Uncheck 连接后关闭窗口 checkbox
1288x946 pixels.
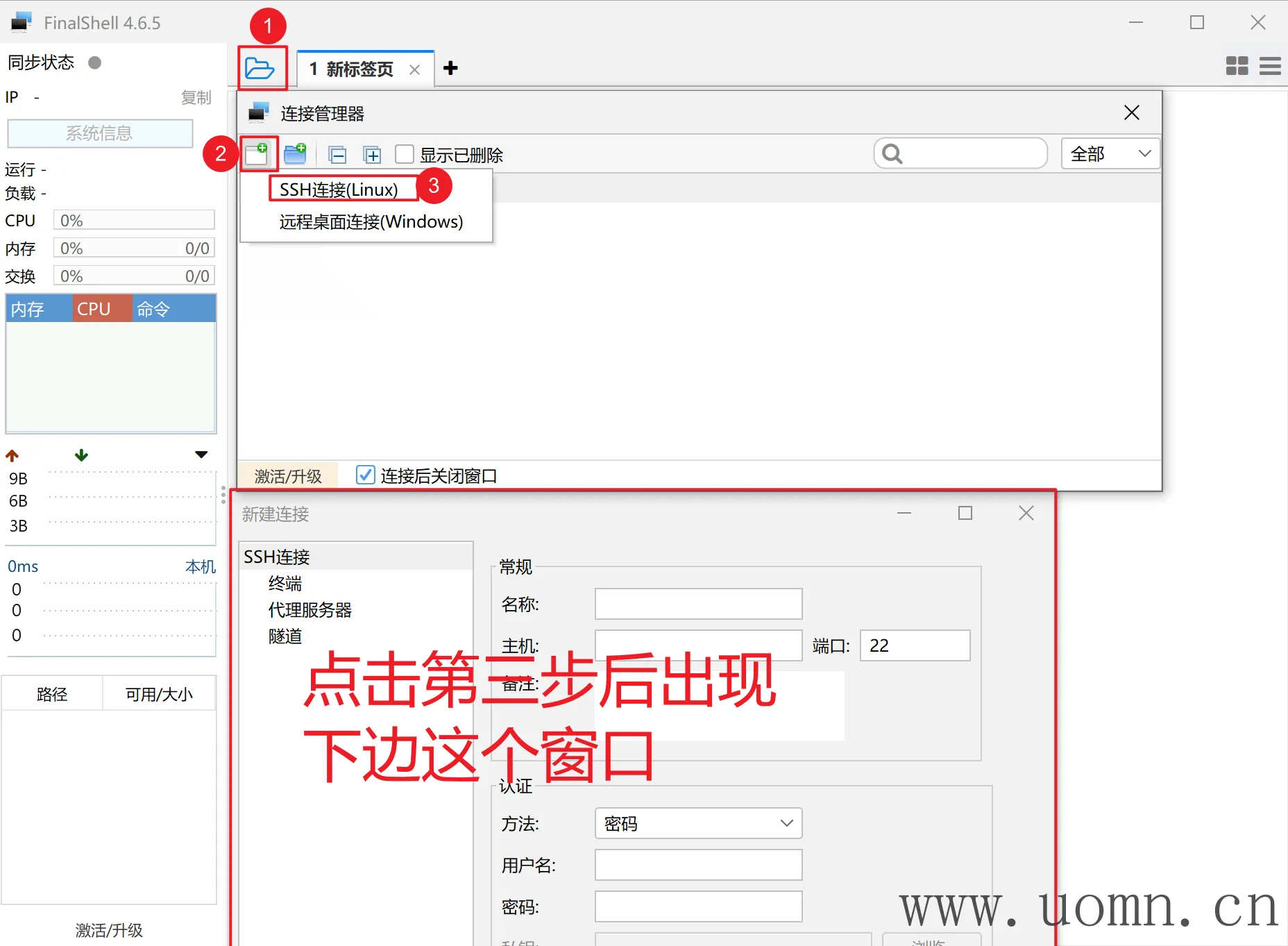coord(365,475)
